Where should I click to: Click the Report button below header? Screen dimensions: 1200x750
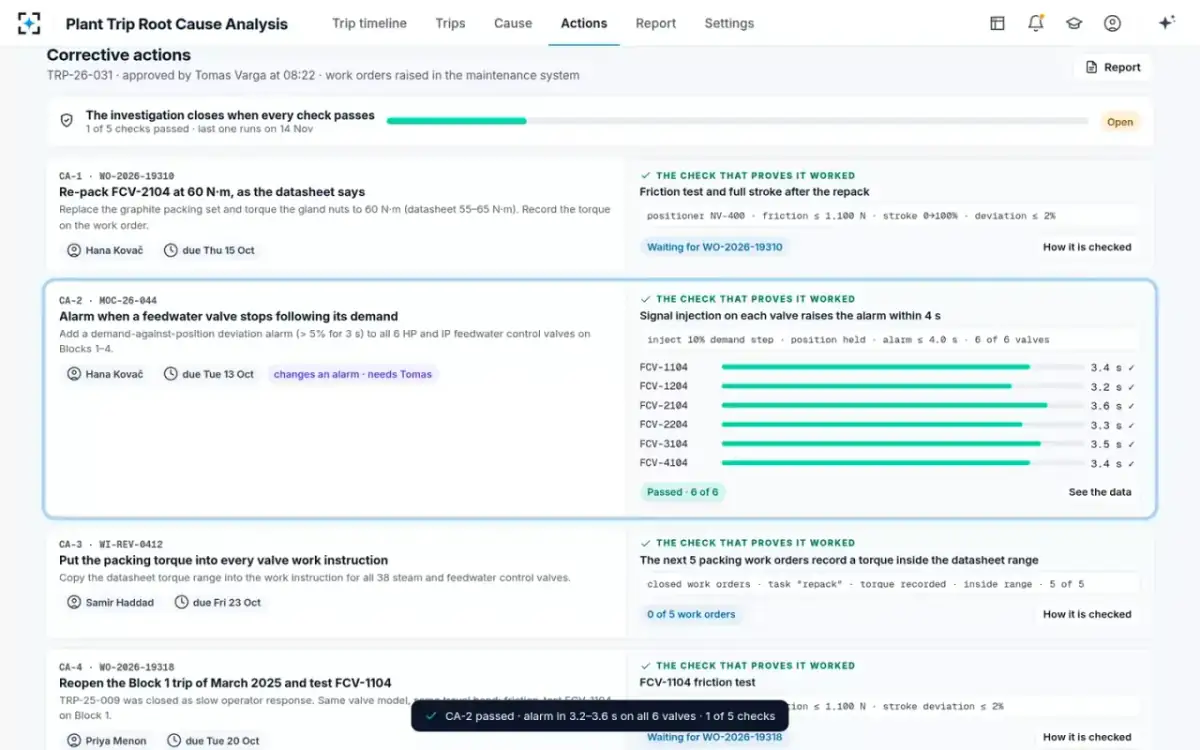[1112, 67]
